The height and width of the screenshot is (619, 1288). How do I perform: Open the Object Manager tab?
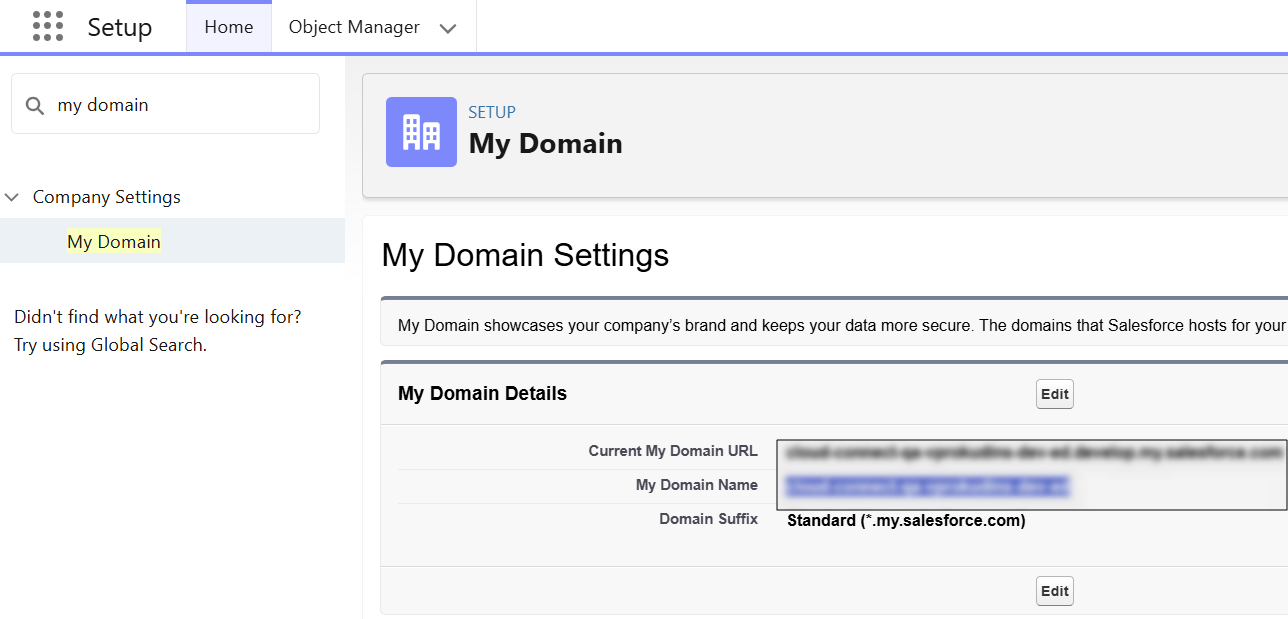point(354,27)
